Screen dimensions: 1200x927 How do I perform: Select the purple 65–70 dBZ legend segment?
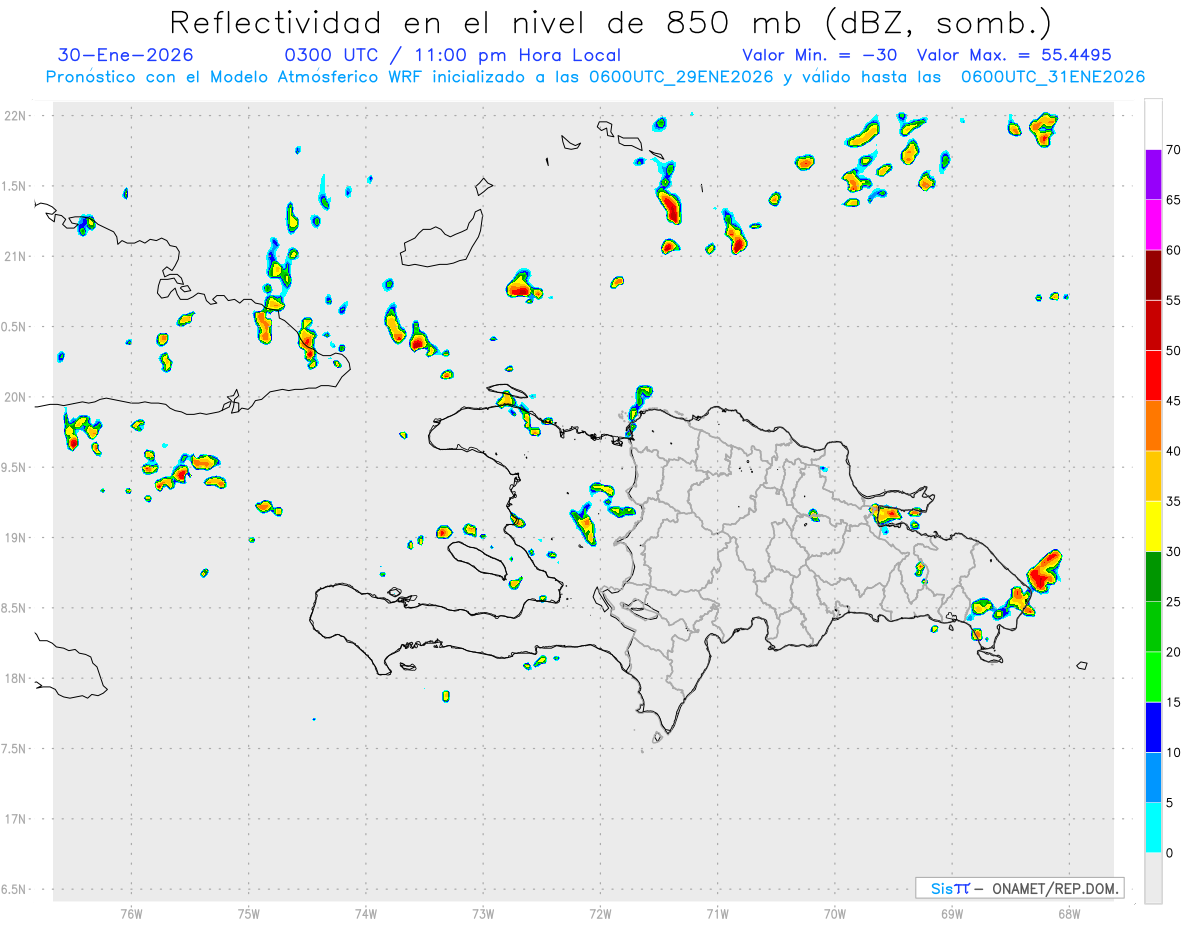[x=1153, y=175]
